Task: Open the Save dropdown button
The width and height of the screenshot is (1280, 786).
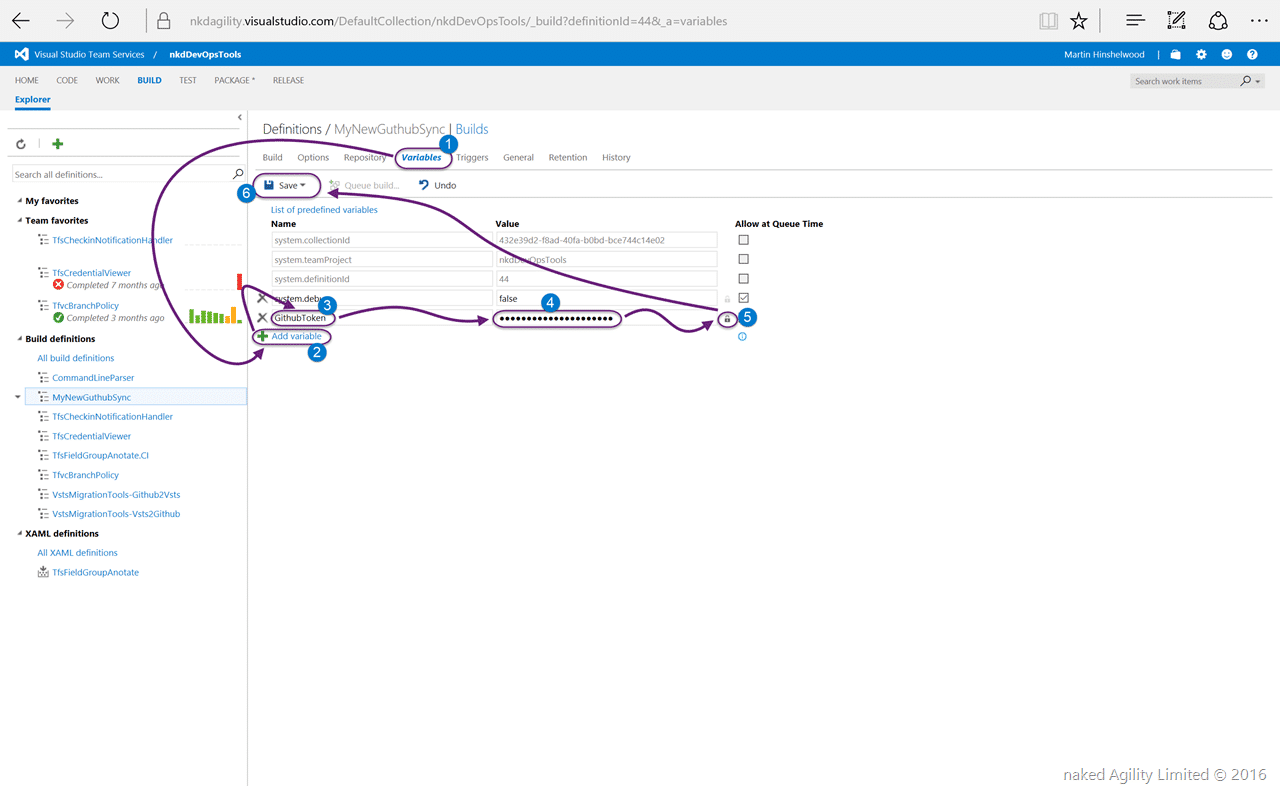Action: pos(287,185)
